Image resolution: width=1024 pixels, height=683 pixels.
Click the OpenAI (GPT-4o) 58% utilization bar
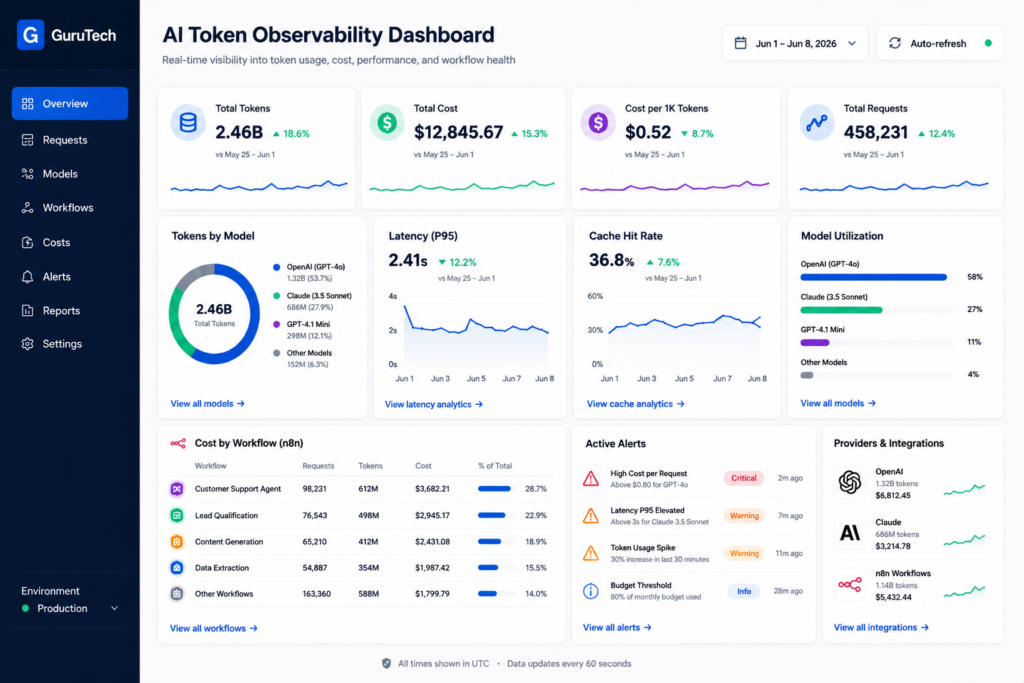pos(874,277)
